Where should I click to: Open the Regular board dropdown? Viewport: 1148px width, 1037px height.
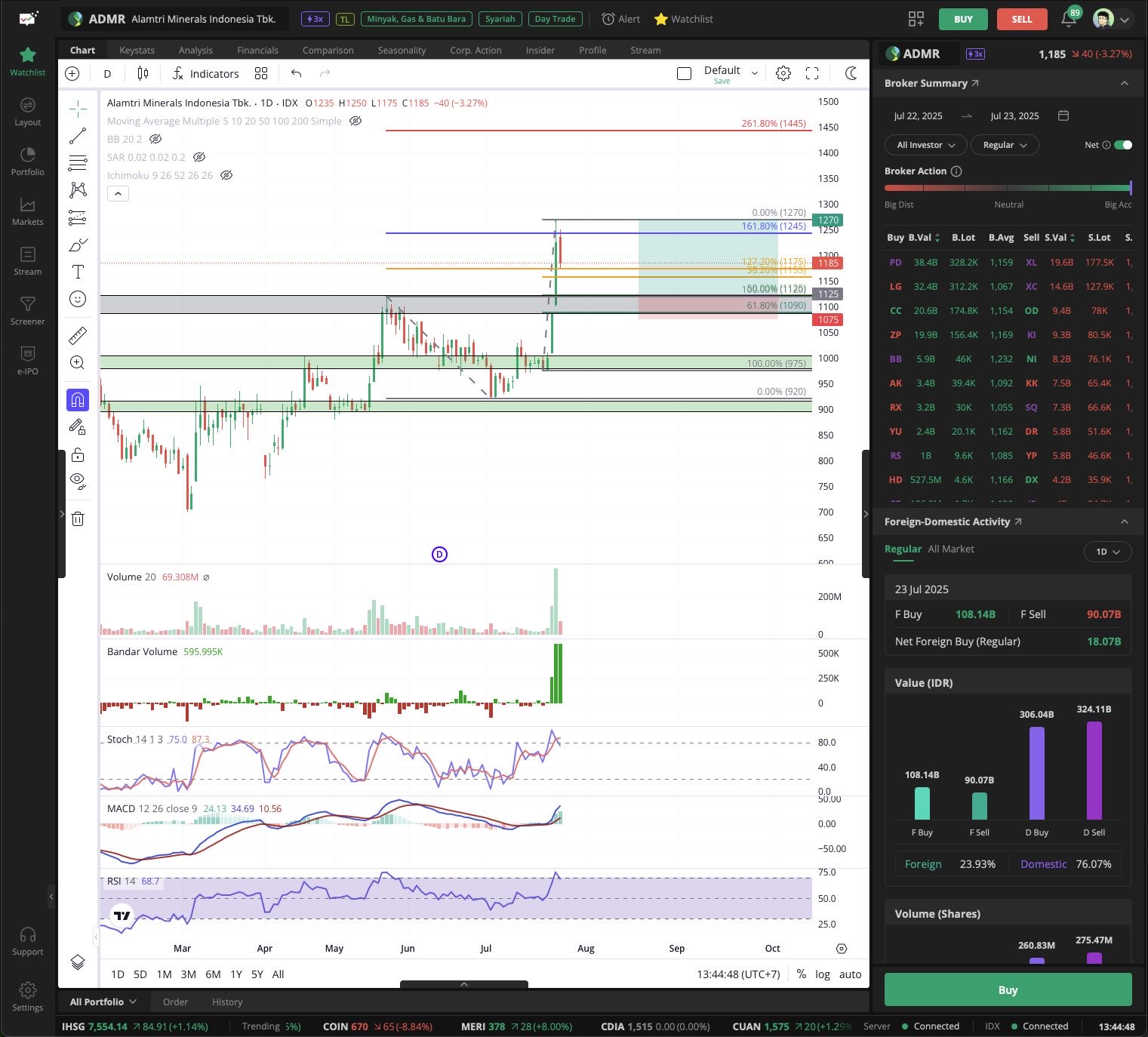click(x=1005, y=145)
